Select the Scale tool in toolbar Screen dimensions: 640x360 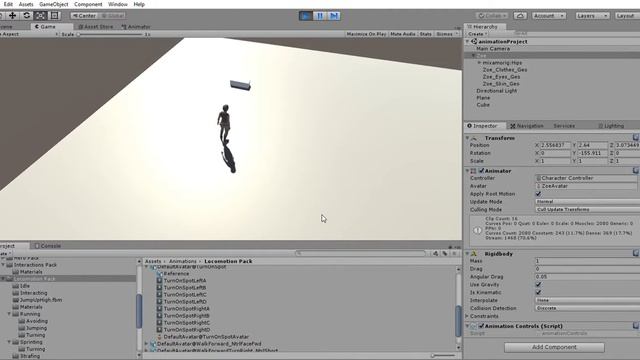coord(40,16)
